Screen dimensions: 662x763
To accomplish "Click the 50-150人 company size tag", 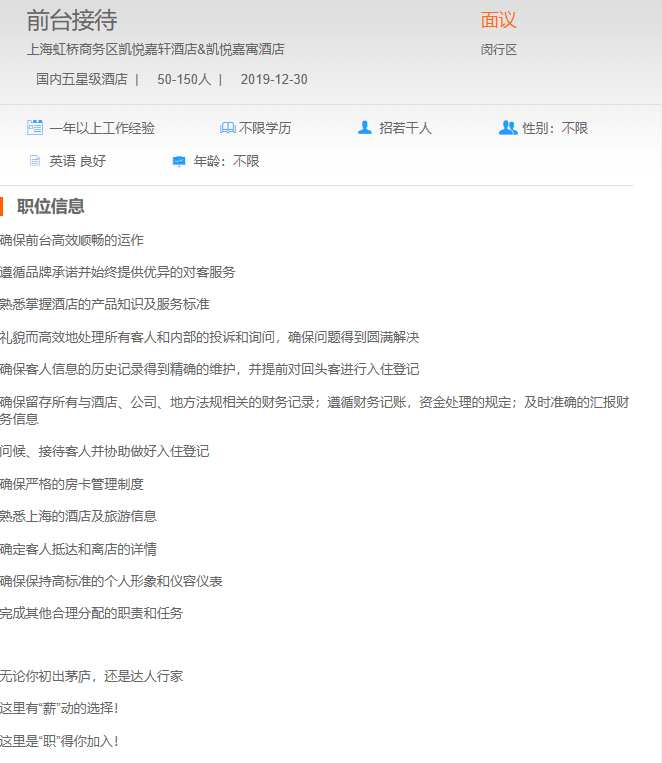I will 184,79.
